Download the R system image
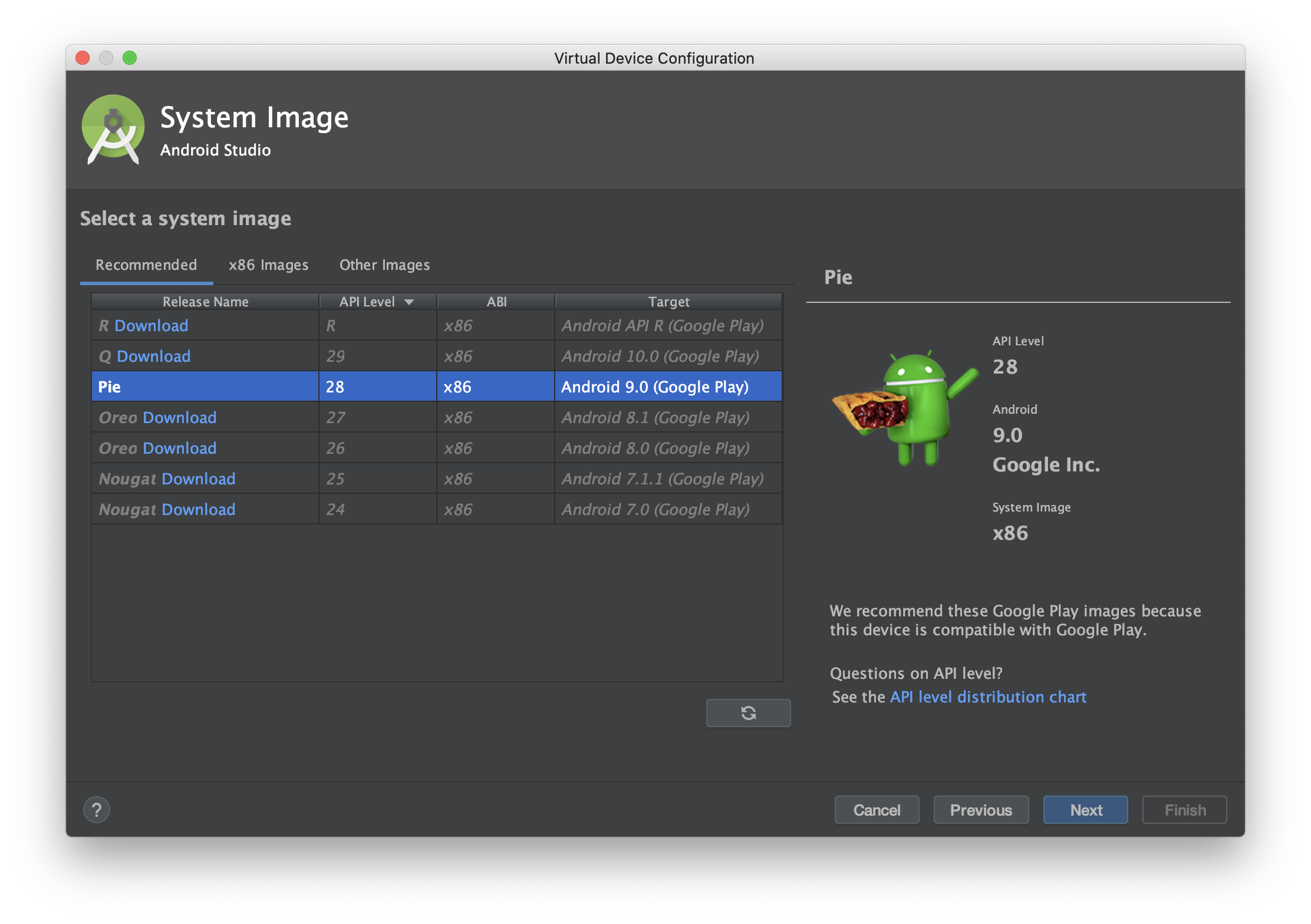The height and width of the screenshot is (924, 1311). click(151, 326)
